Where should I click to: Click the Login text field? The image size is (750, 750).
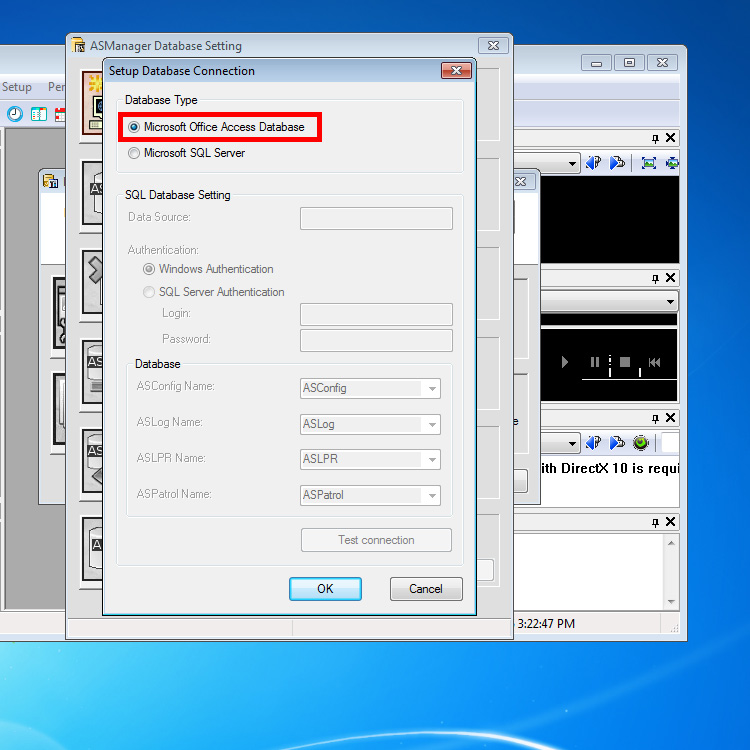coord(376,314)
